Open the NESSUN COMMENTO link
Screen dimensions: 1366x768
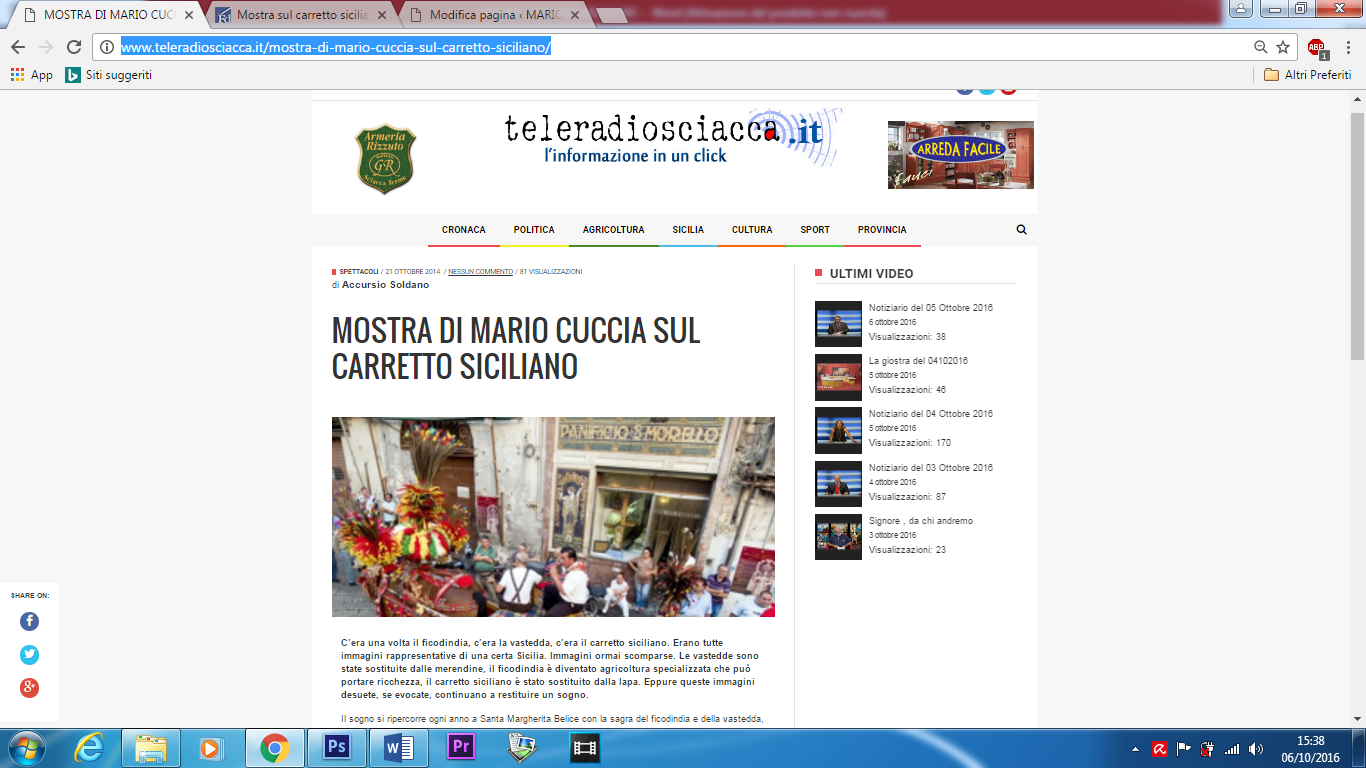click(x=480, y=271)
